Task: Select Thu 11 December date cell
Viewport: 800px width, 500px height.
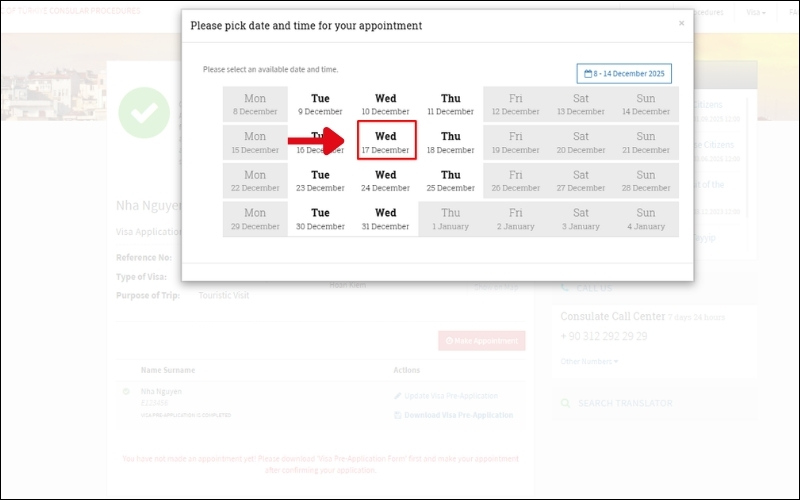Action: coord(451,105)
